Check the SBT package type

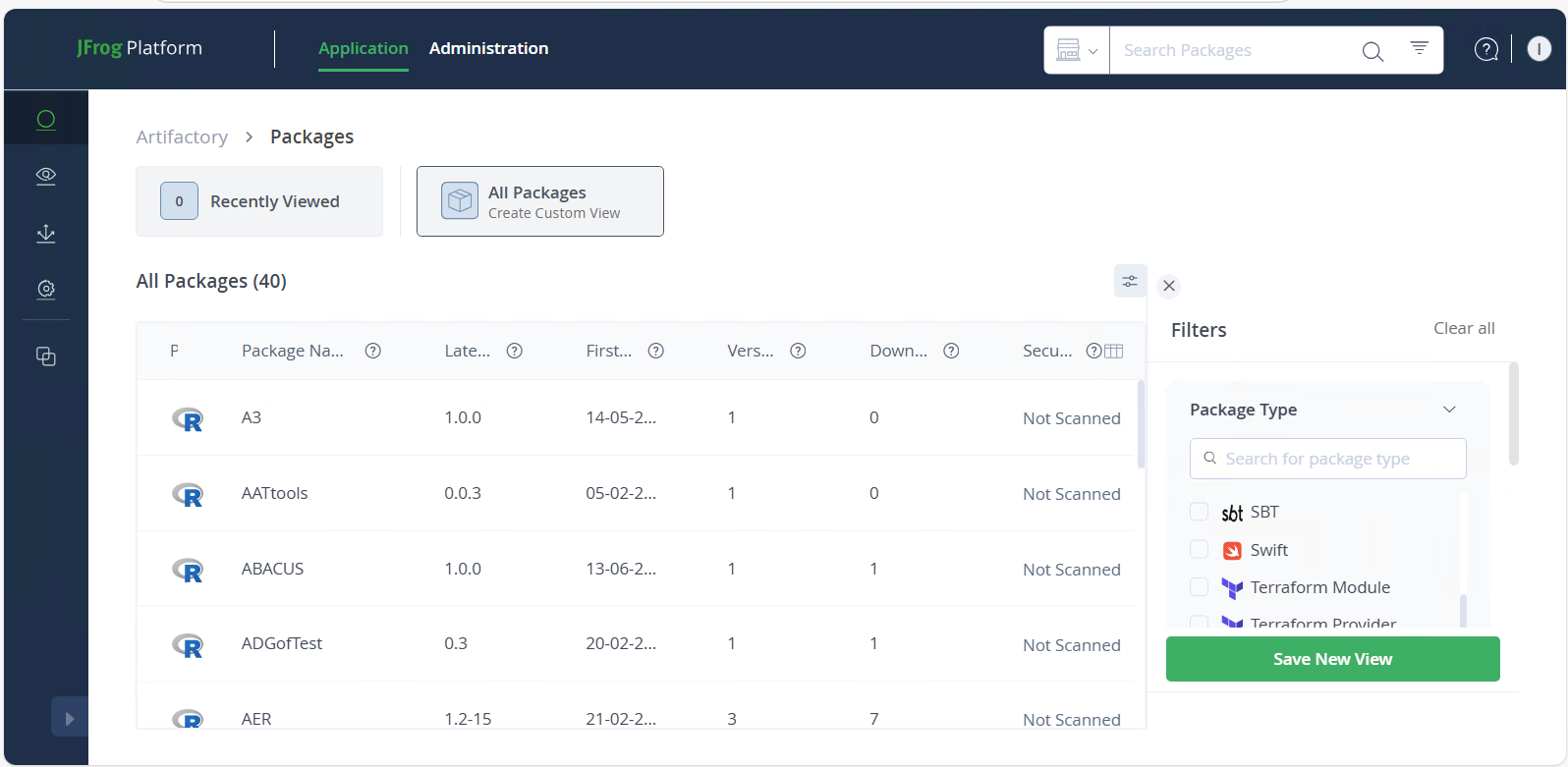click(x=1199, y=512)
